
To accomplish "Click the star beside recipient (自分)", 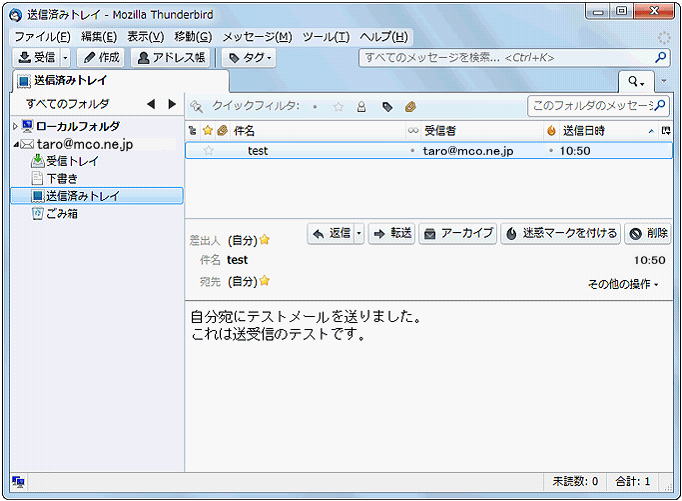I will click(x=265, y=281).
